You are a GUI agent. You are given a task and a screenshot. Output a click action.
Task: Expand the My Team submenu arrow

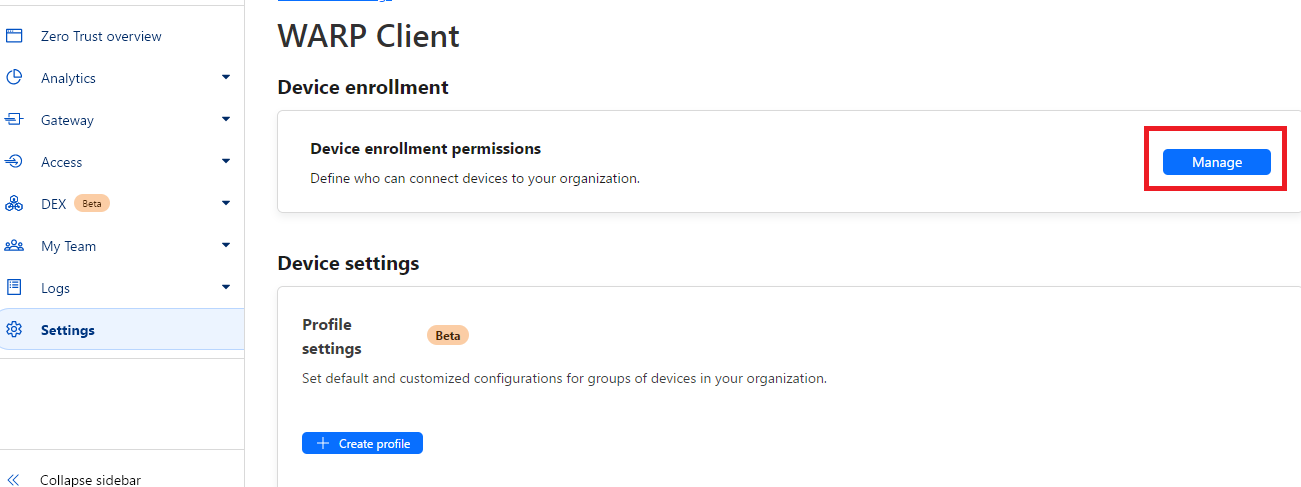coord(226,245)
